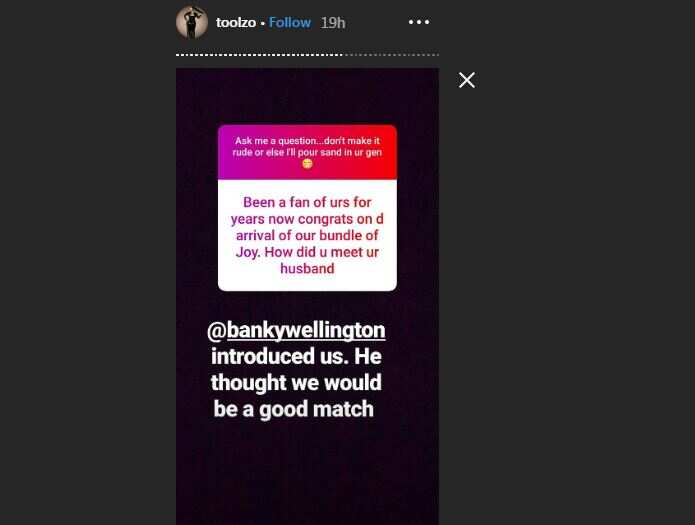Click the emoji in the question sticker

(x=307, y=164)
